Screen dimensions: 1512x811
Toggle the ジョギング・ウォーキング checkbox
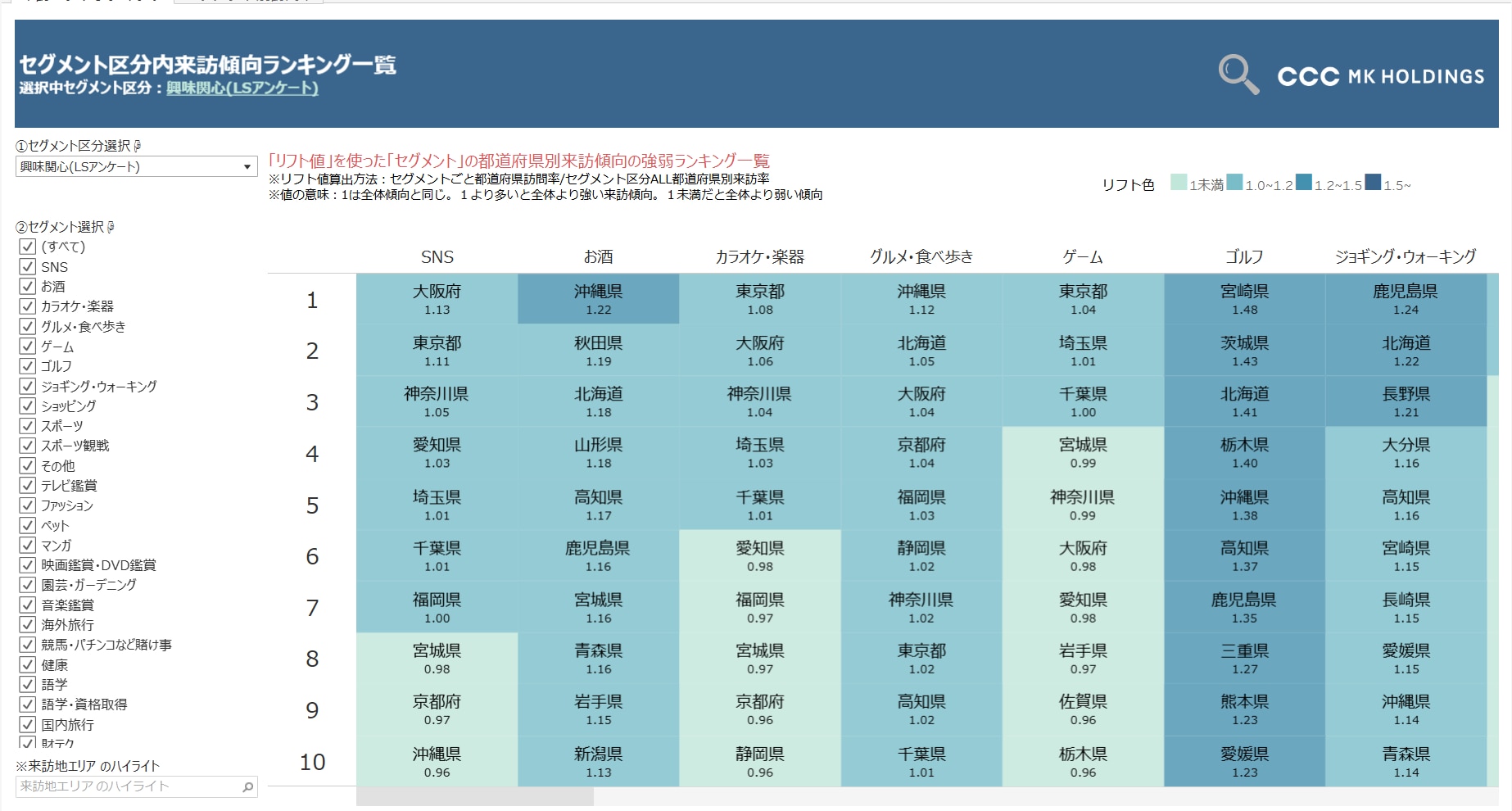[x=28, y=386]
